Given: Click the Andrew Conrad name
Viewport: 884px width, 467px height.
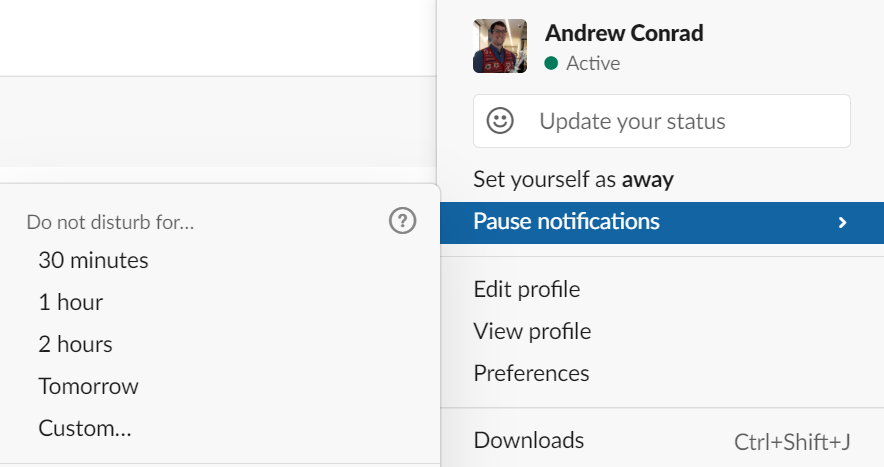Looking at the screenshot, I should pos(624,32).
